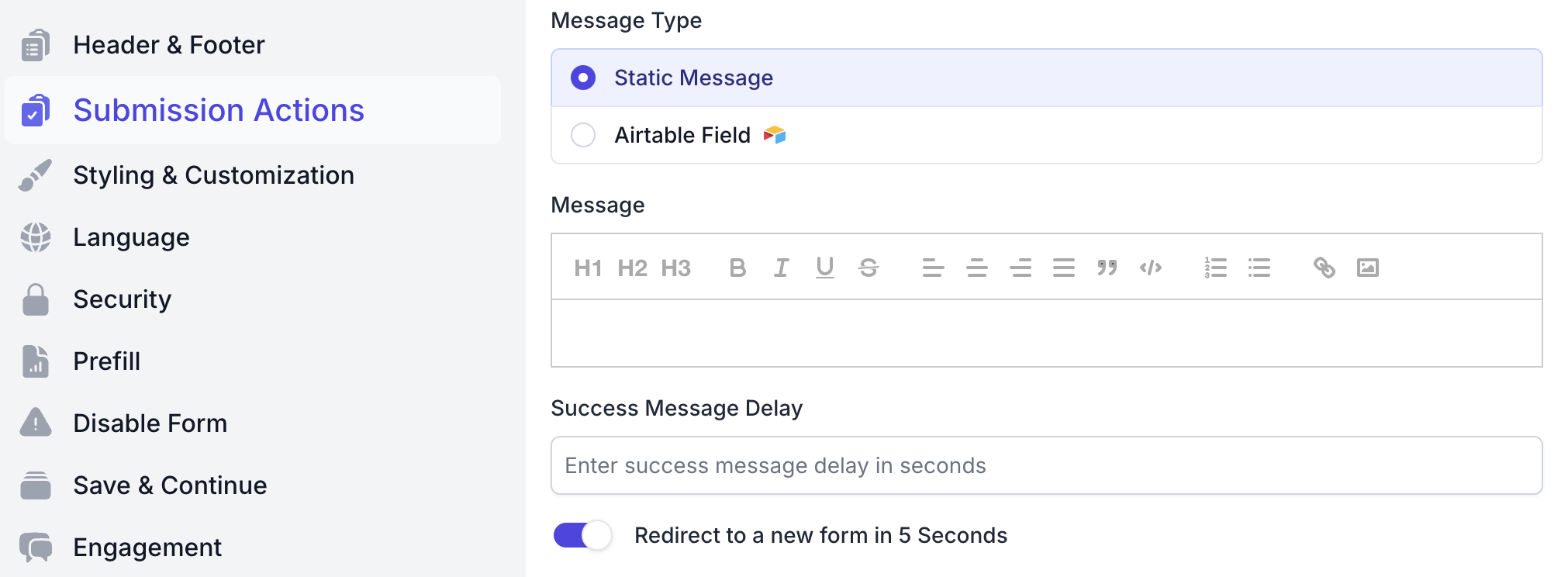This screenshot has height=577, width=1568.
Task: Center-align the message text
Action: (977, 268)
